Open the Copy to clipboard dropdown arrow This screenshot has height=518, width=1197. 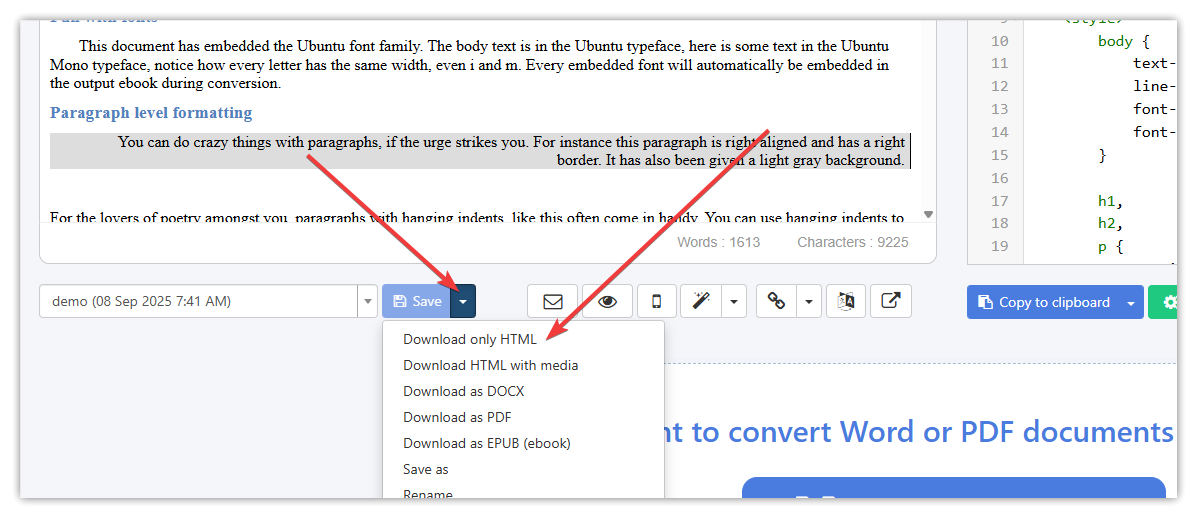pos(1131,302)
